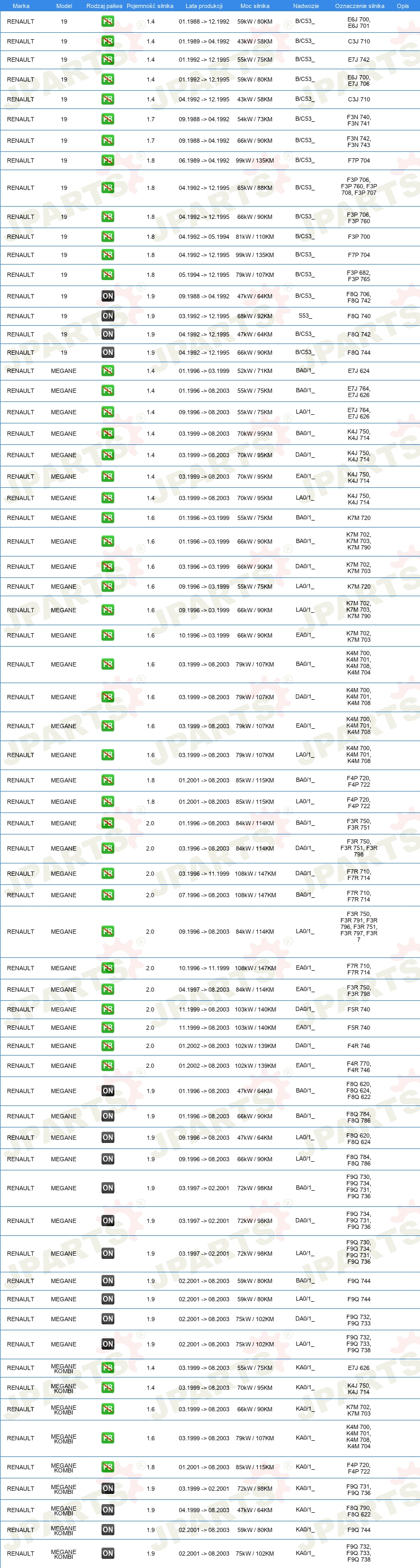The height and width of the screenshot is (1568, 420).
Task: Click ON icon in Kombi row 03.1999 -> 02.2001
Action: pos(108,1488)
